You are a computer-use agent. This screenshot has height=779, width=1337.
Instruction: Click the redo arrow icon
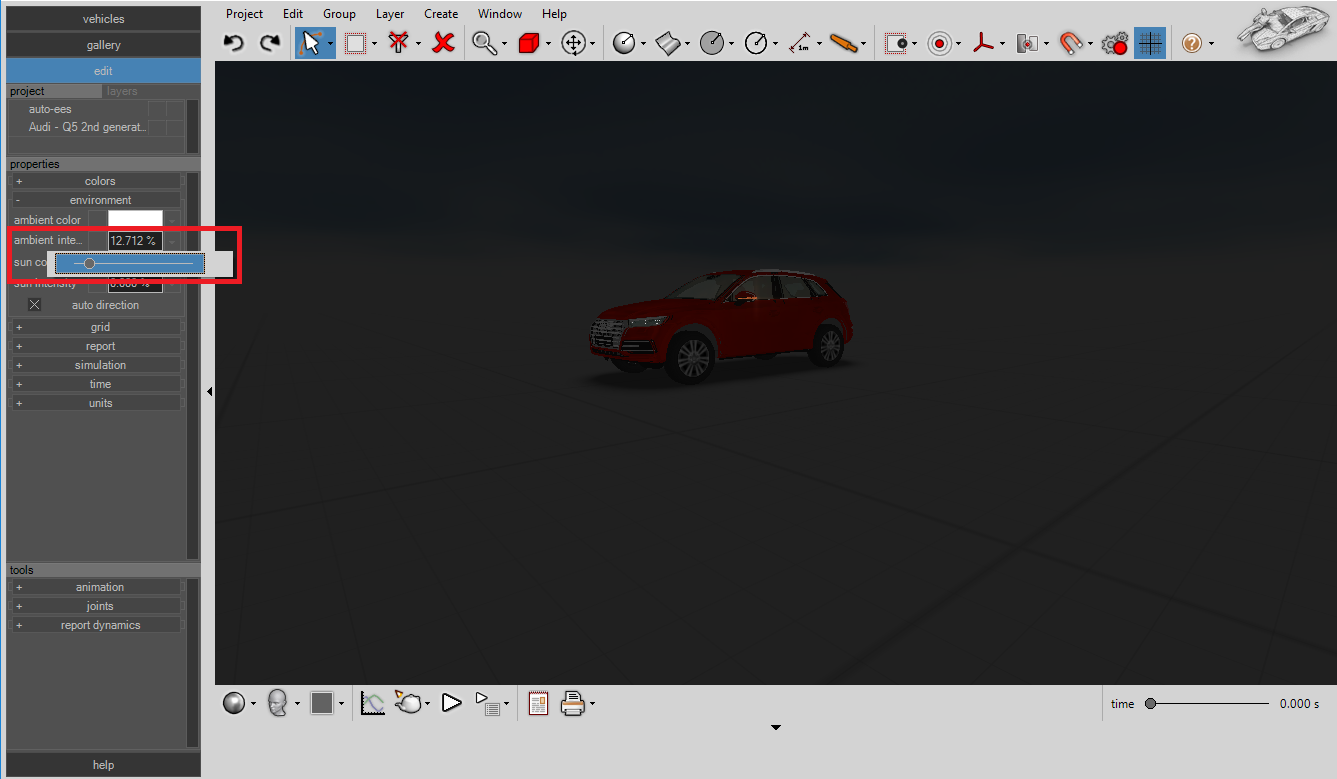click(x=270, y=43)
